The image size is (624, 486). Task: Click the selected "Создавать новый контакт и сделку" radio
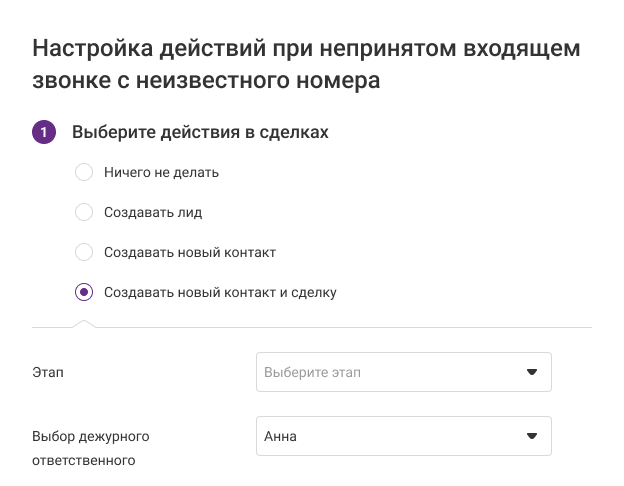85,292
